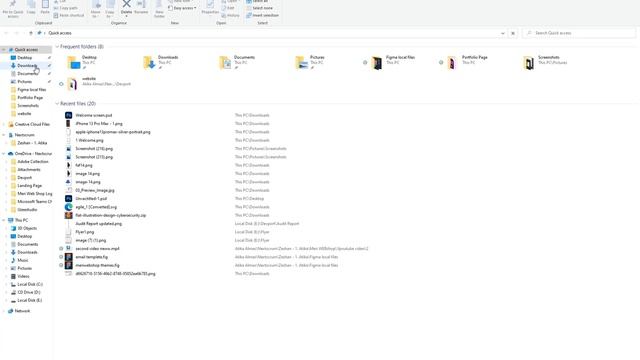Select the Welcome screen.psd Photoshop file icon

pos(69,116)
